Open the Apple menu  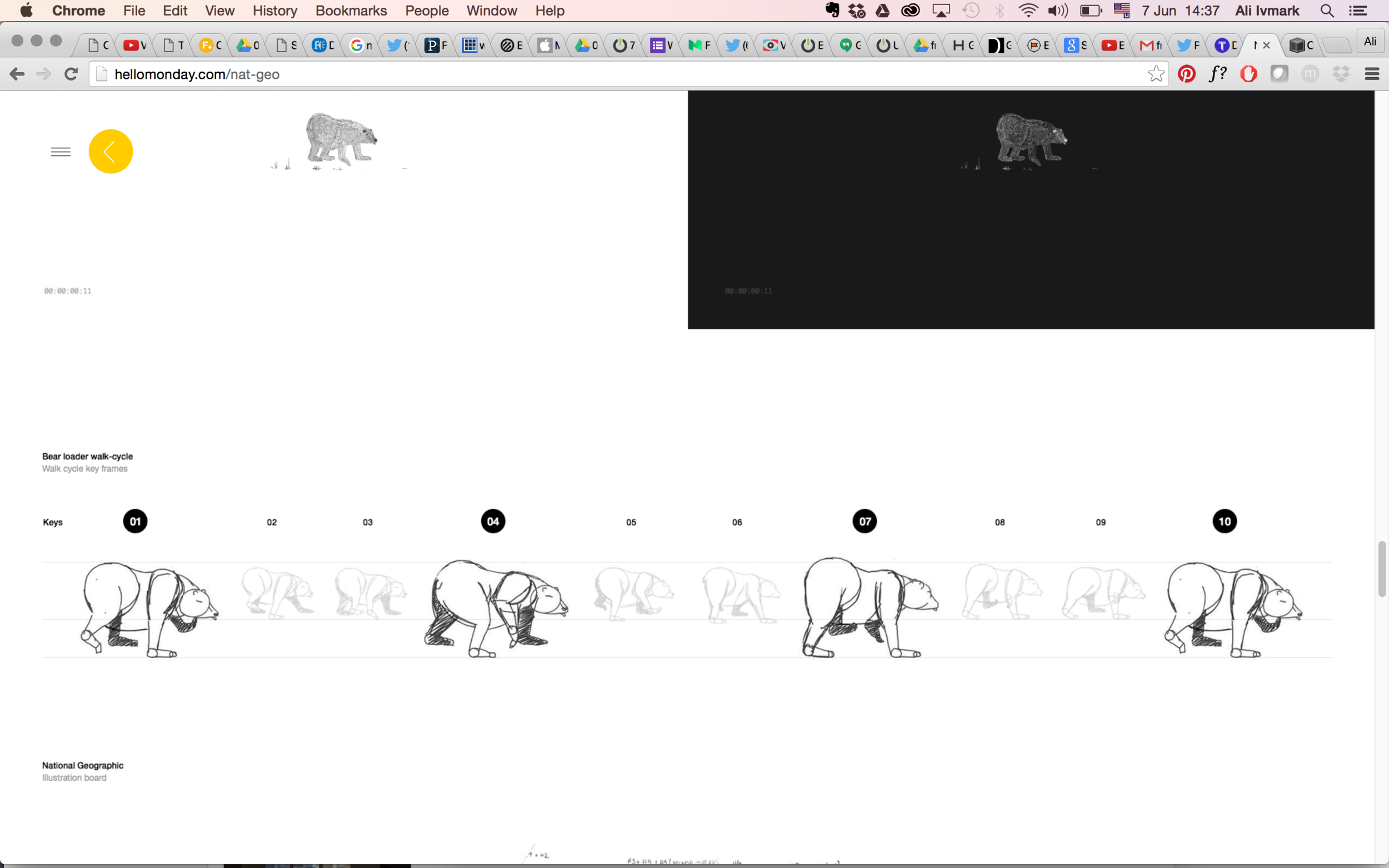pos(27,11)
